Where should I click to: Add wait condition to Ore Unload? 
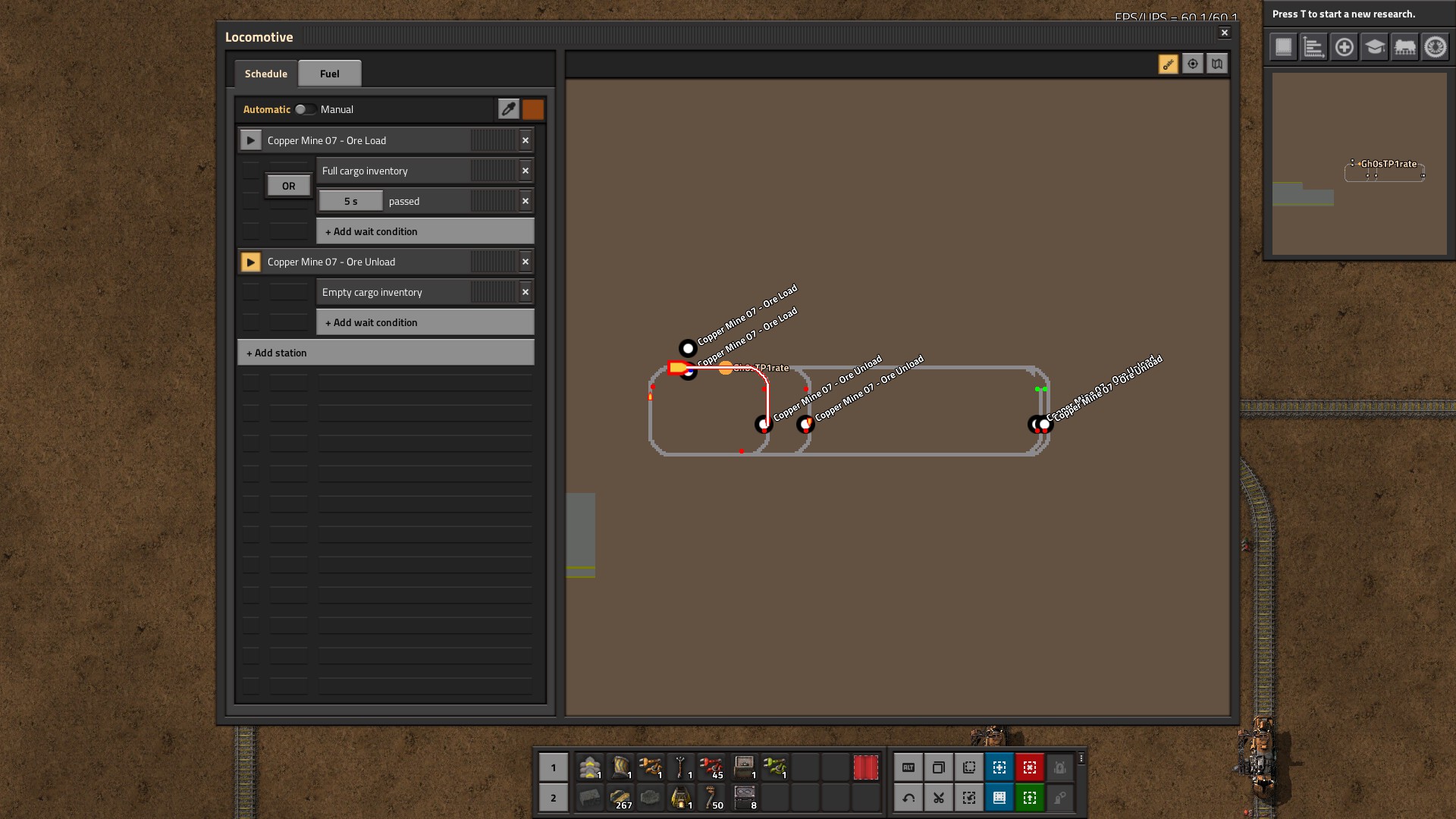425,322
